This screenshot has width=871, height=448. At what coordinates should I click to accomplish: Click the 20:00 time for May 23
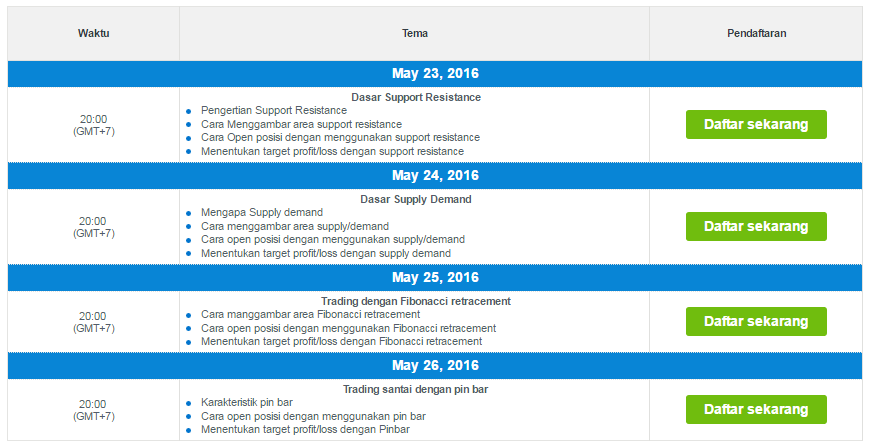click(93, 119)
